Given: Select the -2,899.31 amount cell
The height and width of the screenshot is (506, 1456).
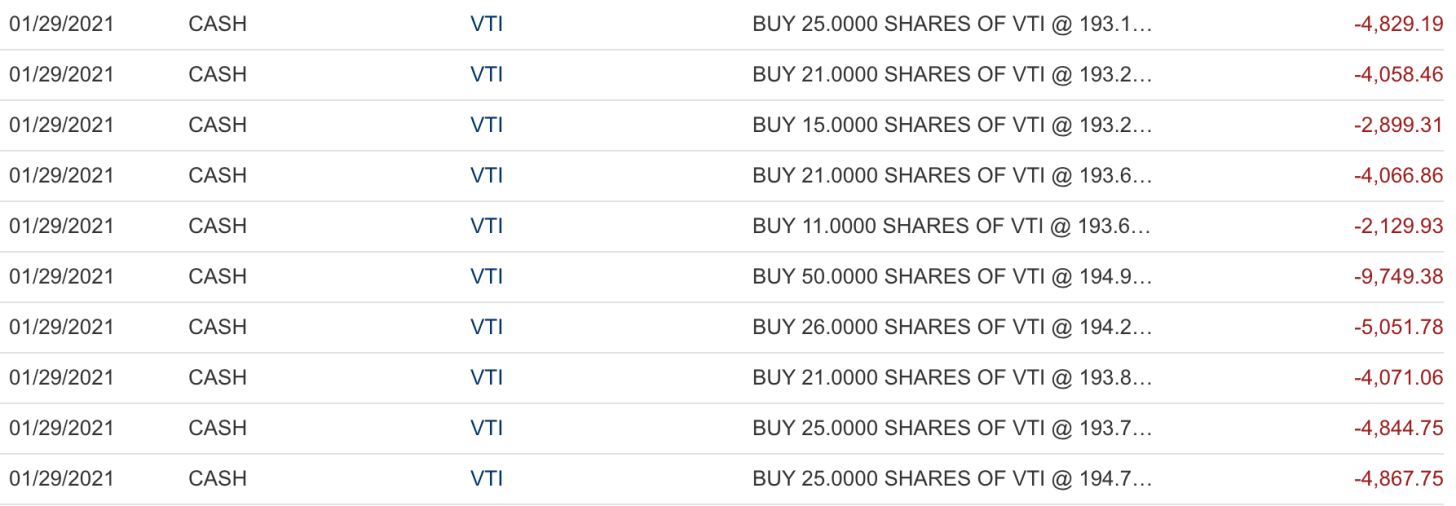Looking at the screenshot, I should 1398,125.
